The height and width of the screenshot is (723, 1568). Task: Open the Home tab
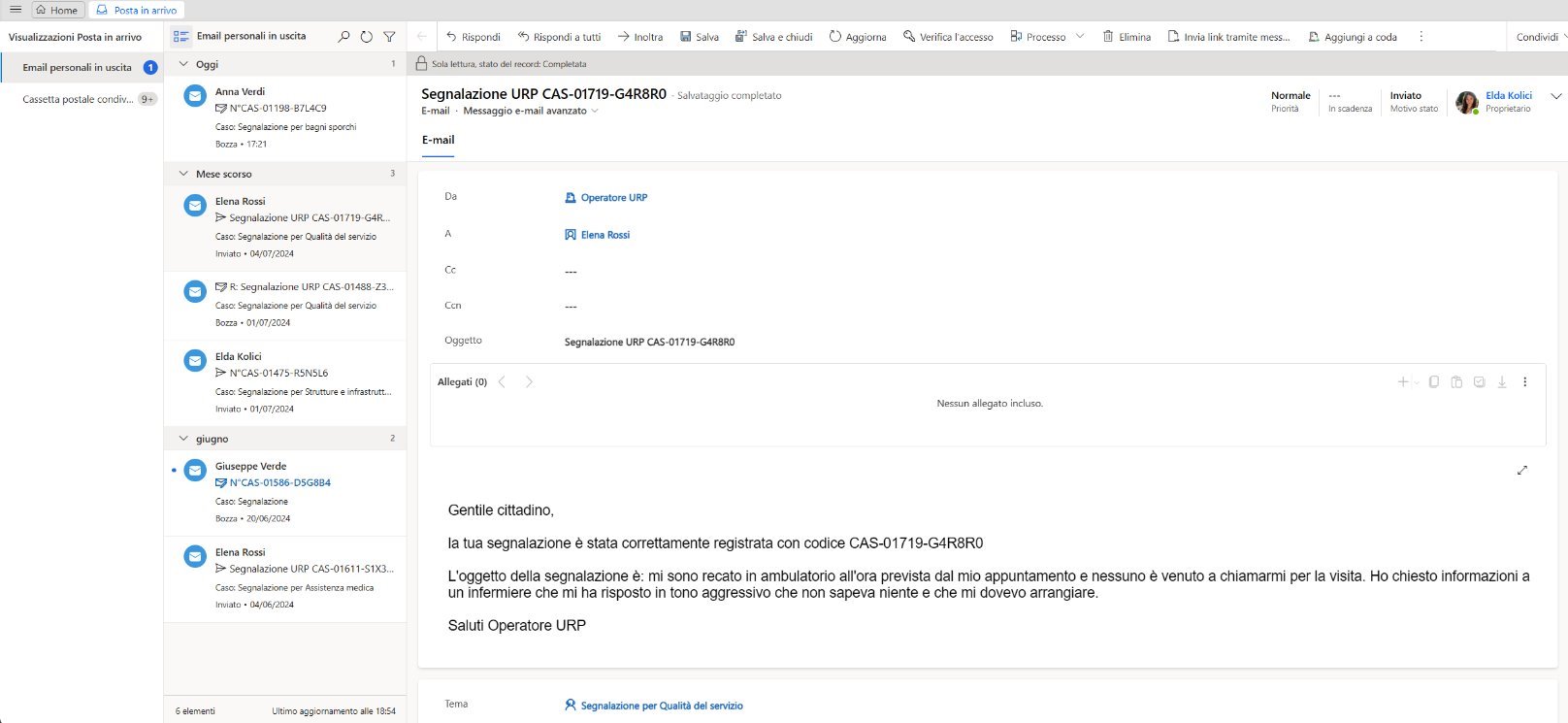[57, 10]
